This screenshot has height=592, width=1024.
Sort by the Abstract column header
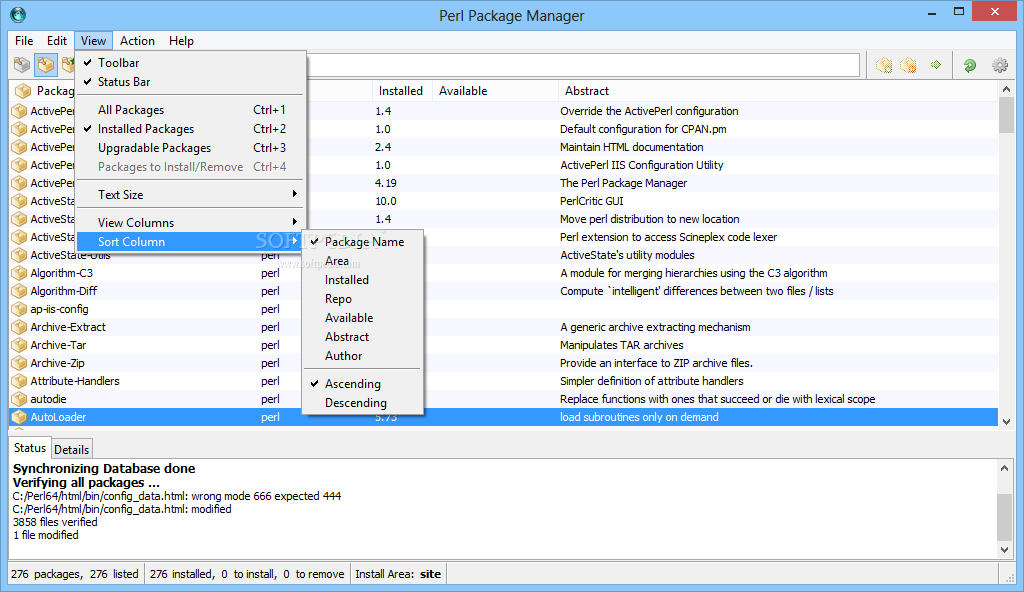pos(777,91)
